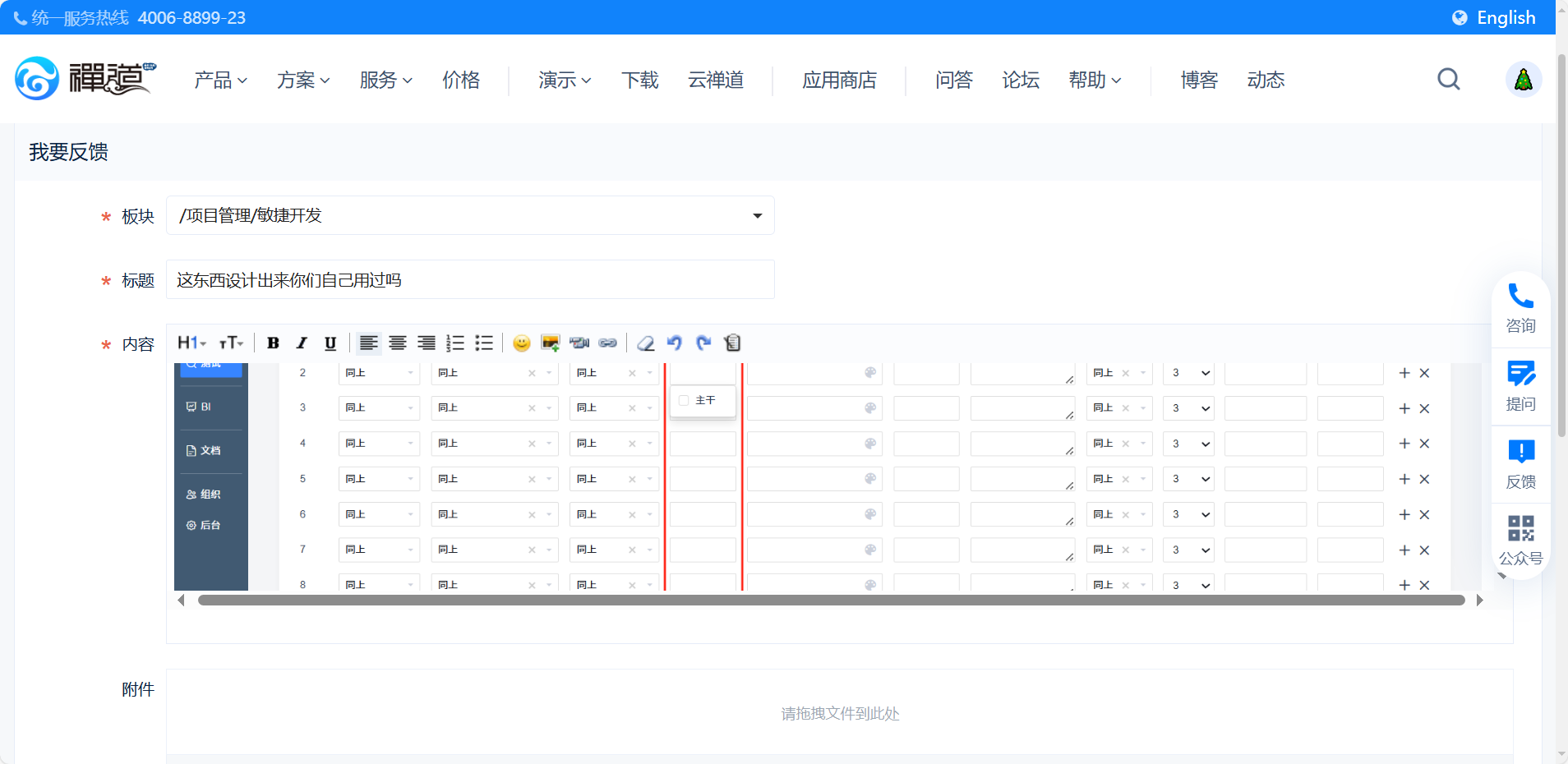Switch site language to English
The image size is (1568, 764).
tap(1494, 17)
